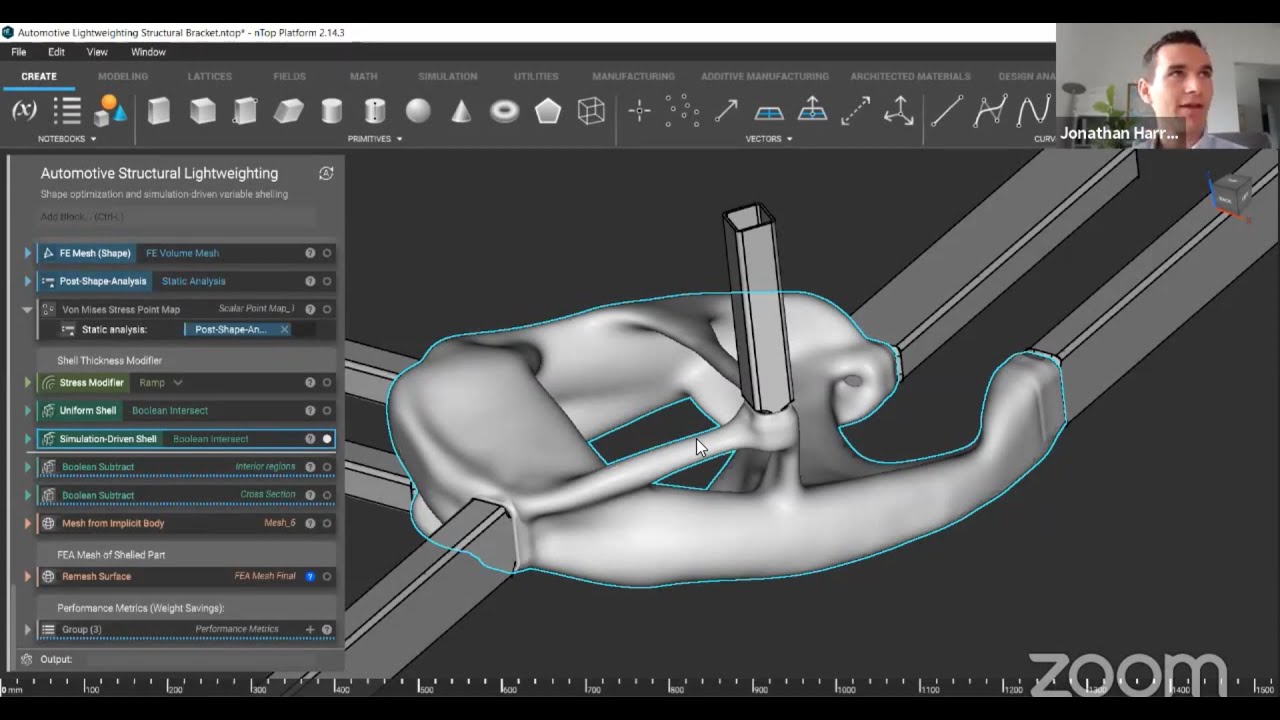The image size is (1280, 720).
Task: Click the notebook user icon beside the title
Action: click(x=326, y=173)
